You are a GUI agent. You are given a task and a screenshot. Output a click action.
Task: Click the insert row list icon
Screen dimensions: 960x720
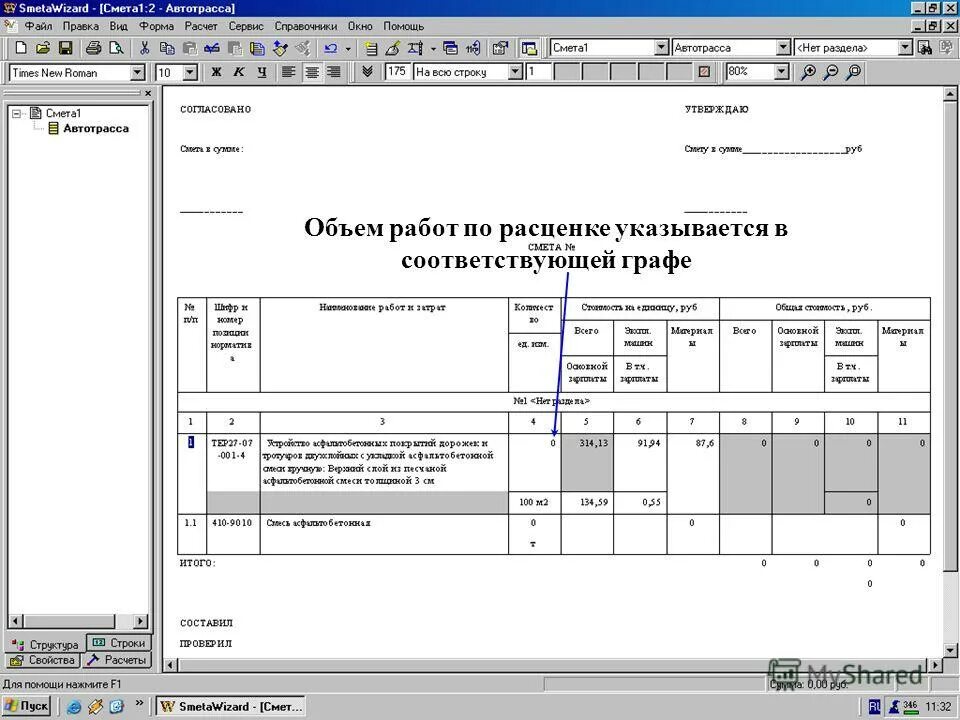(x=370, y=48)
